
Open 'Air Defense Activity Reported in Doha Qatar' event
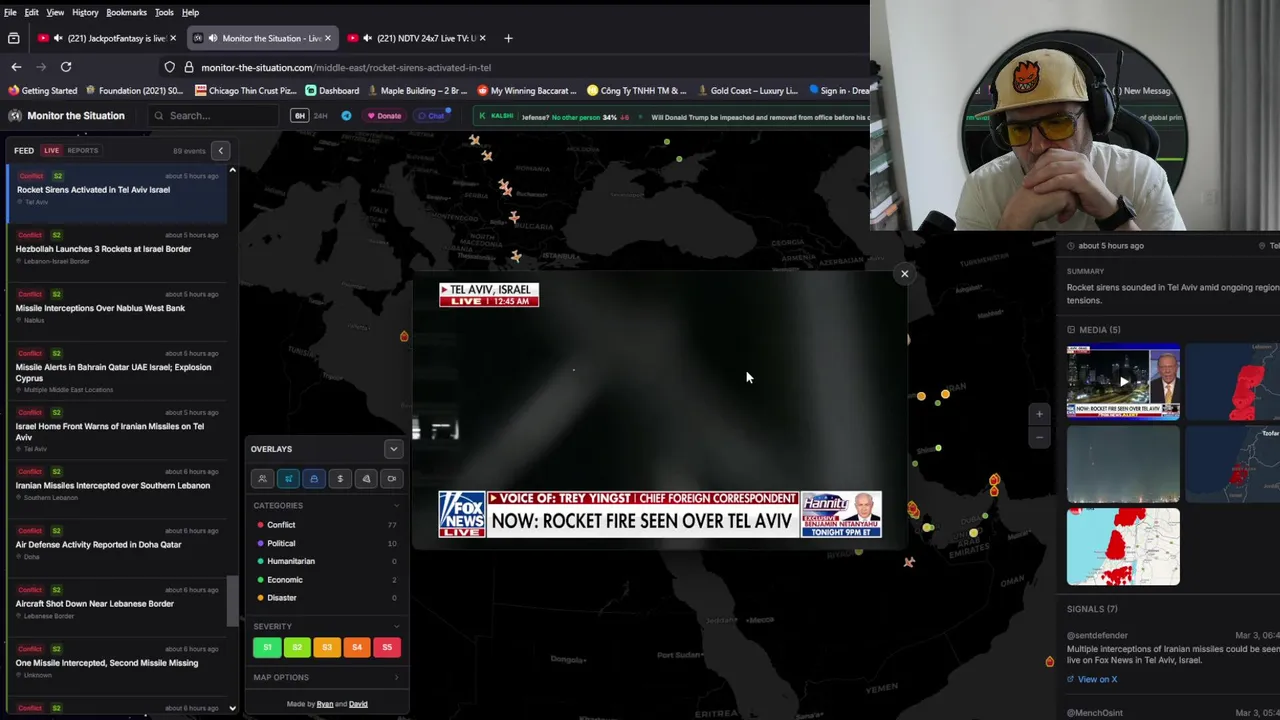click(x=117, y=544)
